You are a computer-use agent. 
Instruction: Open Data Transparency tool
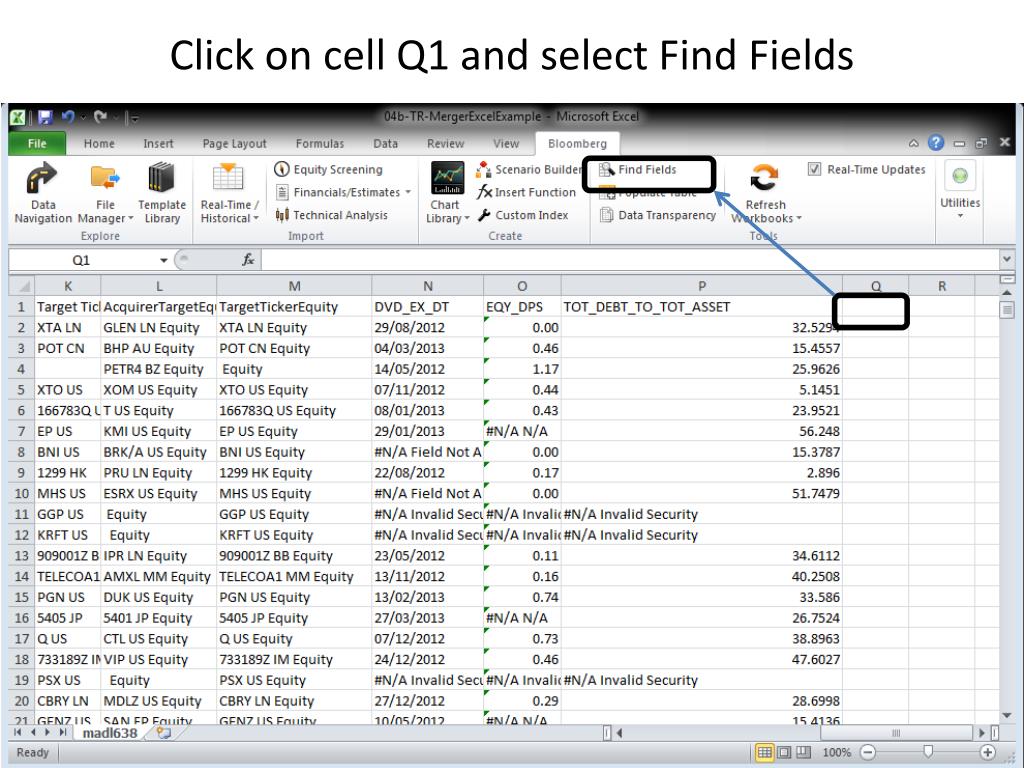(x=658, y=215)
